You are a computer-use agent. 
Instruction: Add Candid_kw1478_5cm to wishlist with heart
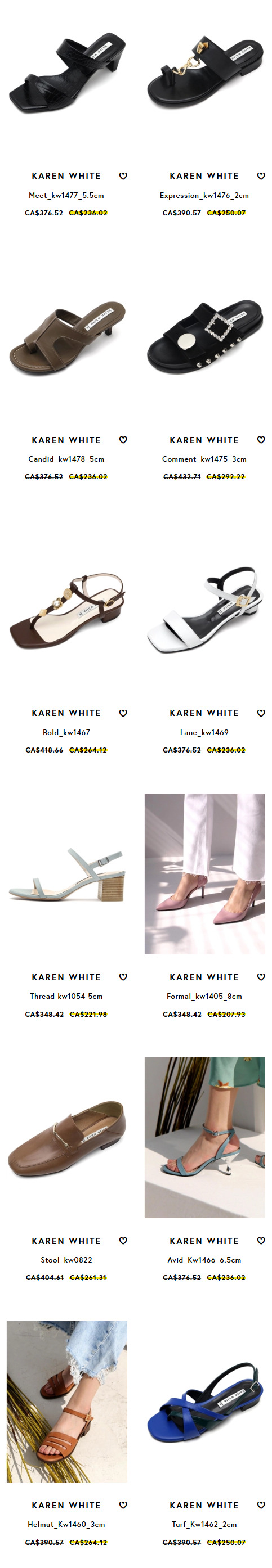point(123,440)
